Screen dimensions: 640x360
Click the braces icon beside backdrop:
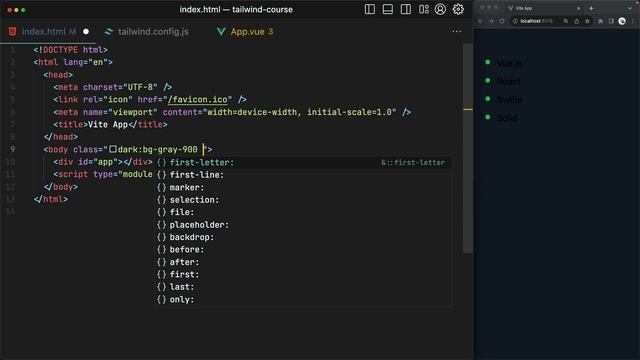click(162, 237)
